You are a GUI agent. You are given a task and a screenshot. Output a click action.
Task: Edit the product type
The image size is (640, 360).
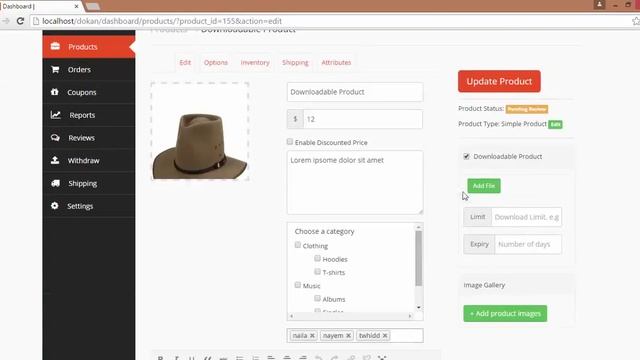(x=556, y=124)
